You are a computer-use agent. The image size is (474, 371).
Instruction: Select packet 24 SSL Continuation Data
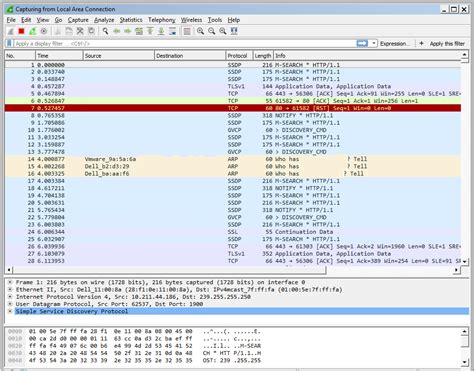click(233, 232)
